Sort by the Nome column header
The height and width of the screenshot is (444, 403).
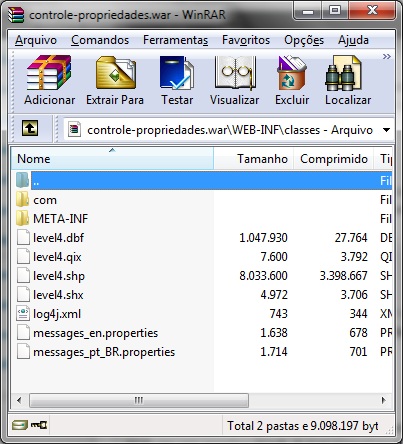[x=113, y=159]
